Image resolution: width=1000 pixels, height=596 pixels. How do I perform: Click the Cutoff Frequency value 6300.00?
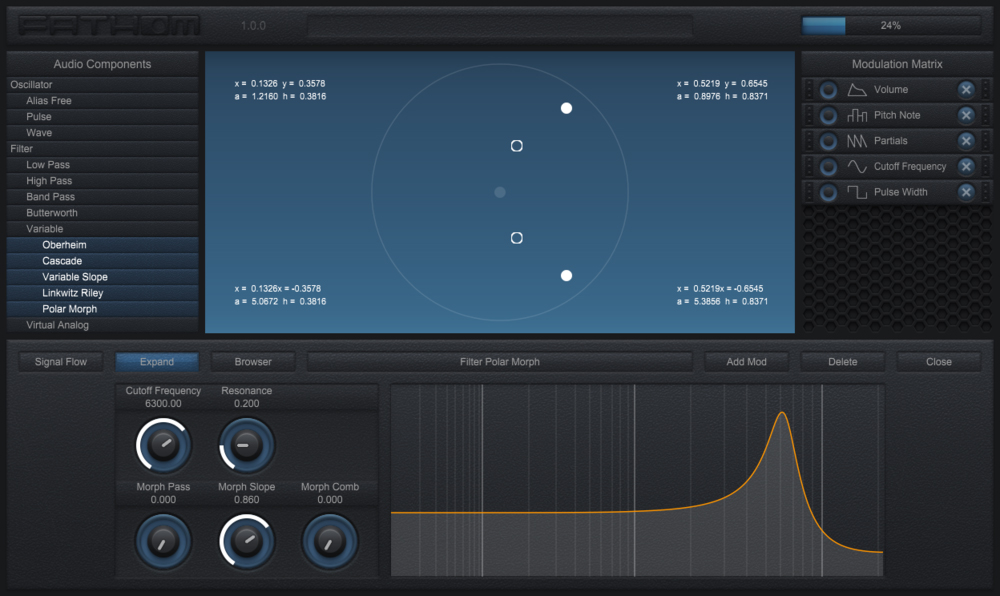tap(163, 403)
